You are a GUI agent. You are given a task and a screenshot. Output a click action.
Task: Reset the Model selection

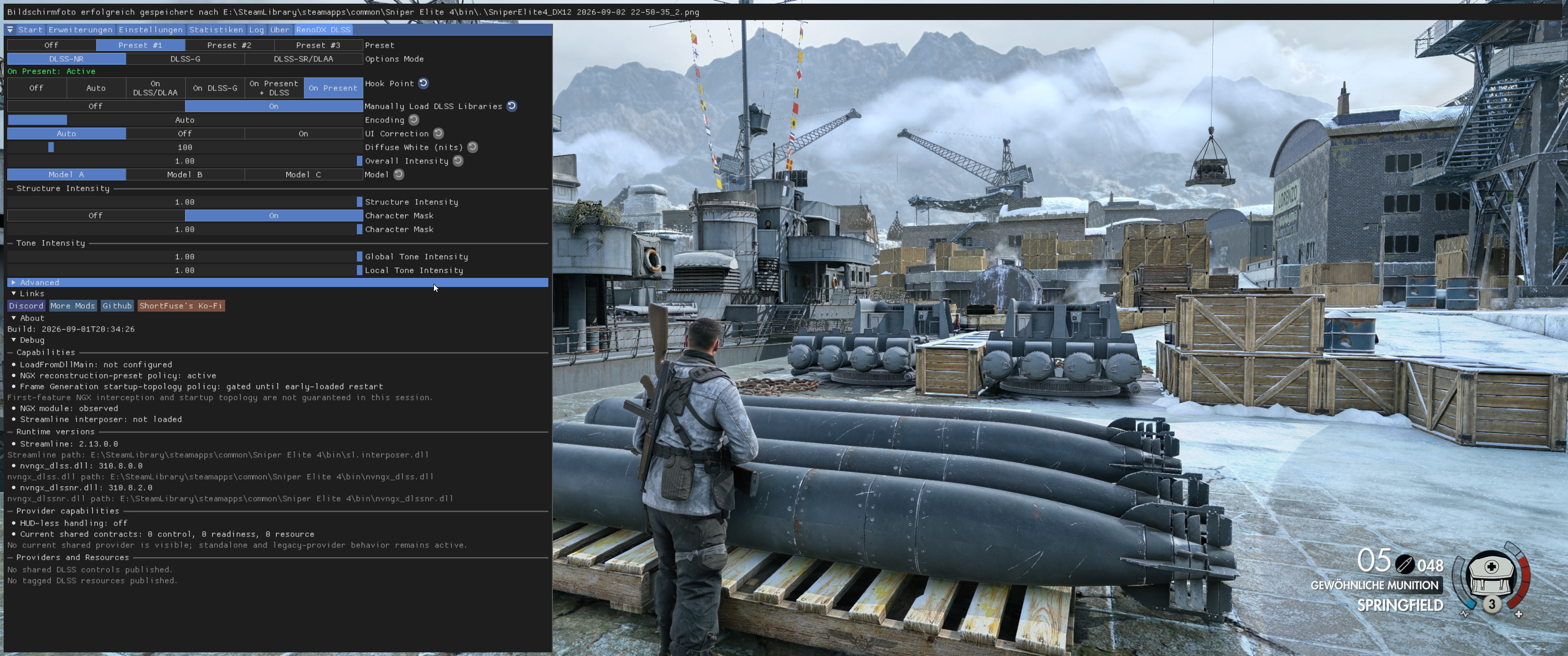(399, 174)
